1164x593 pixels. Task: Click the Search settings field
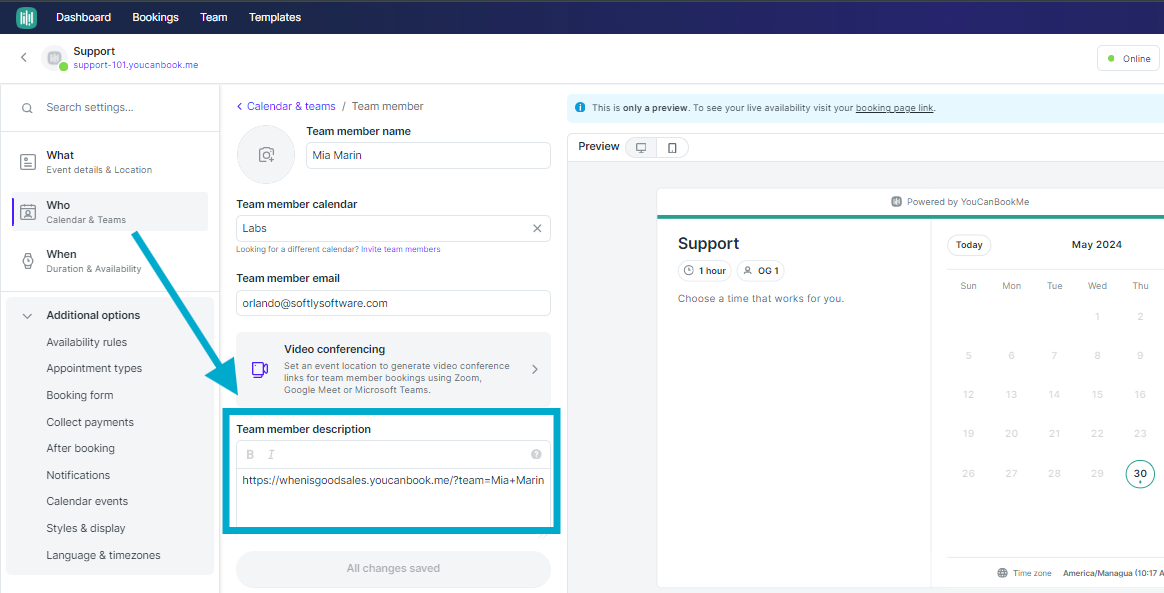tap(111, 108)
